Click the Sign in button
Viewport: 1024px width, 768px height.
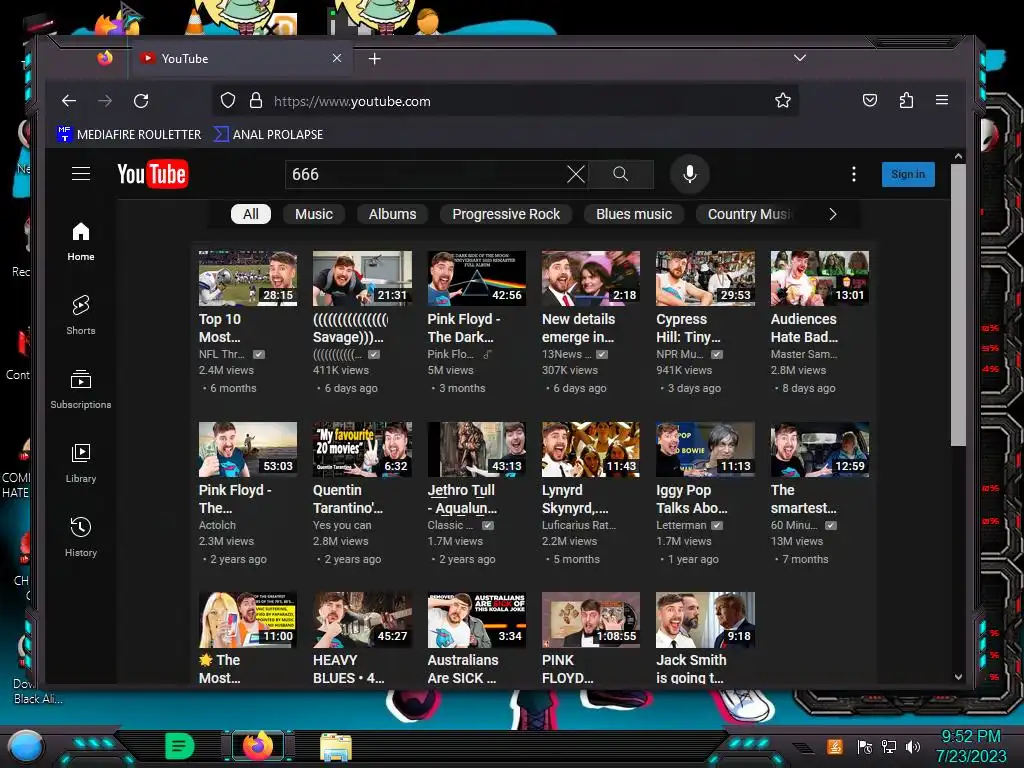908,174
